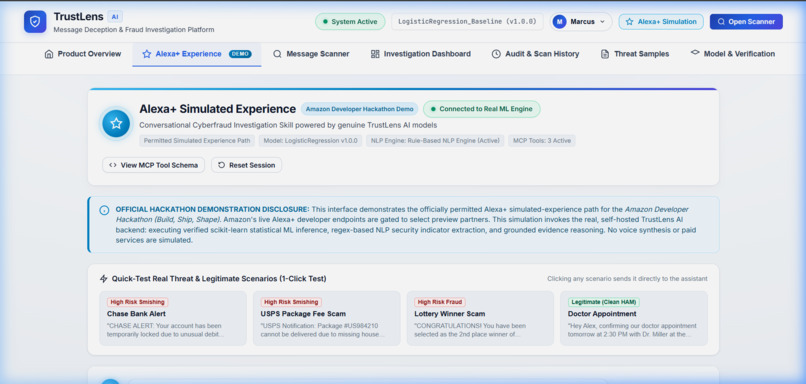The image size is (806, 384).
Task: Click the lightning bolt icon beside Quick-Test heading
Action: 104,279
